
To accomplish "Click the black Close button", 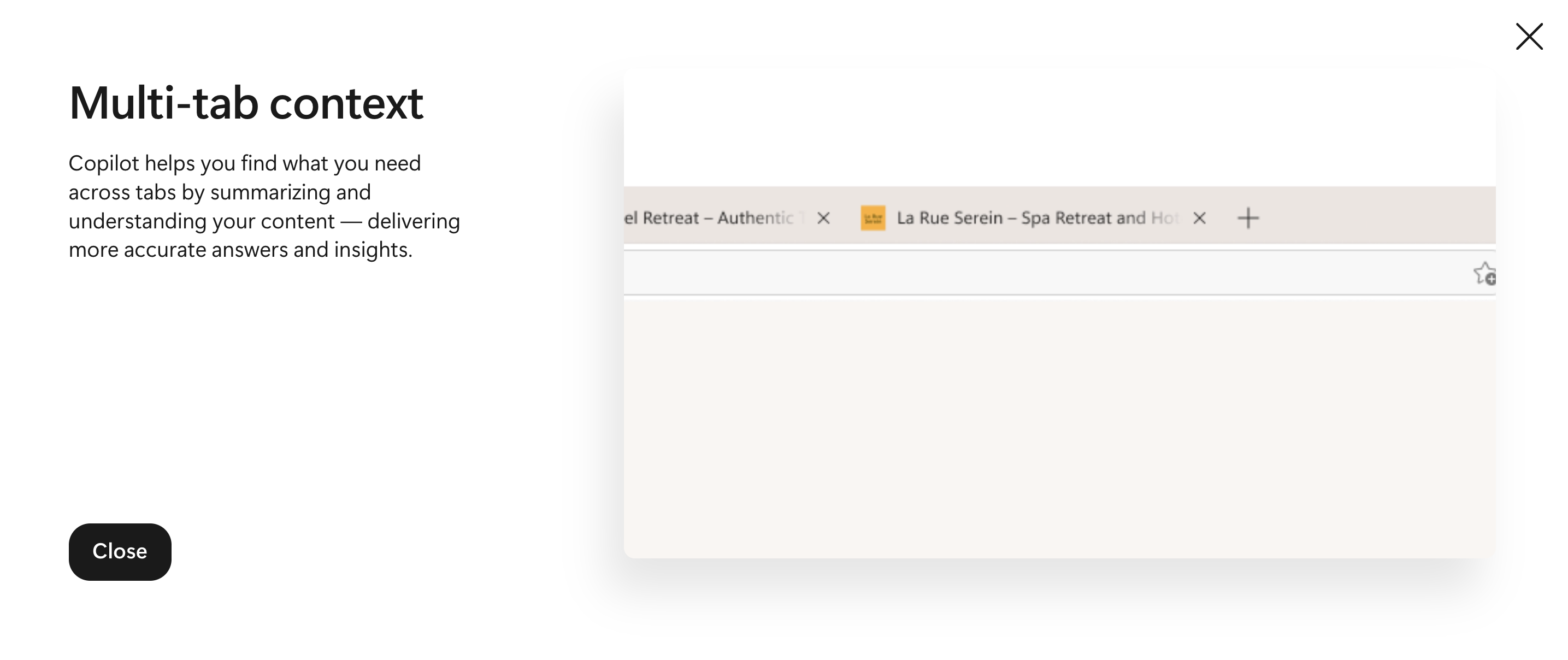I will click(120, 551).
